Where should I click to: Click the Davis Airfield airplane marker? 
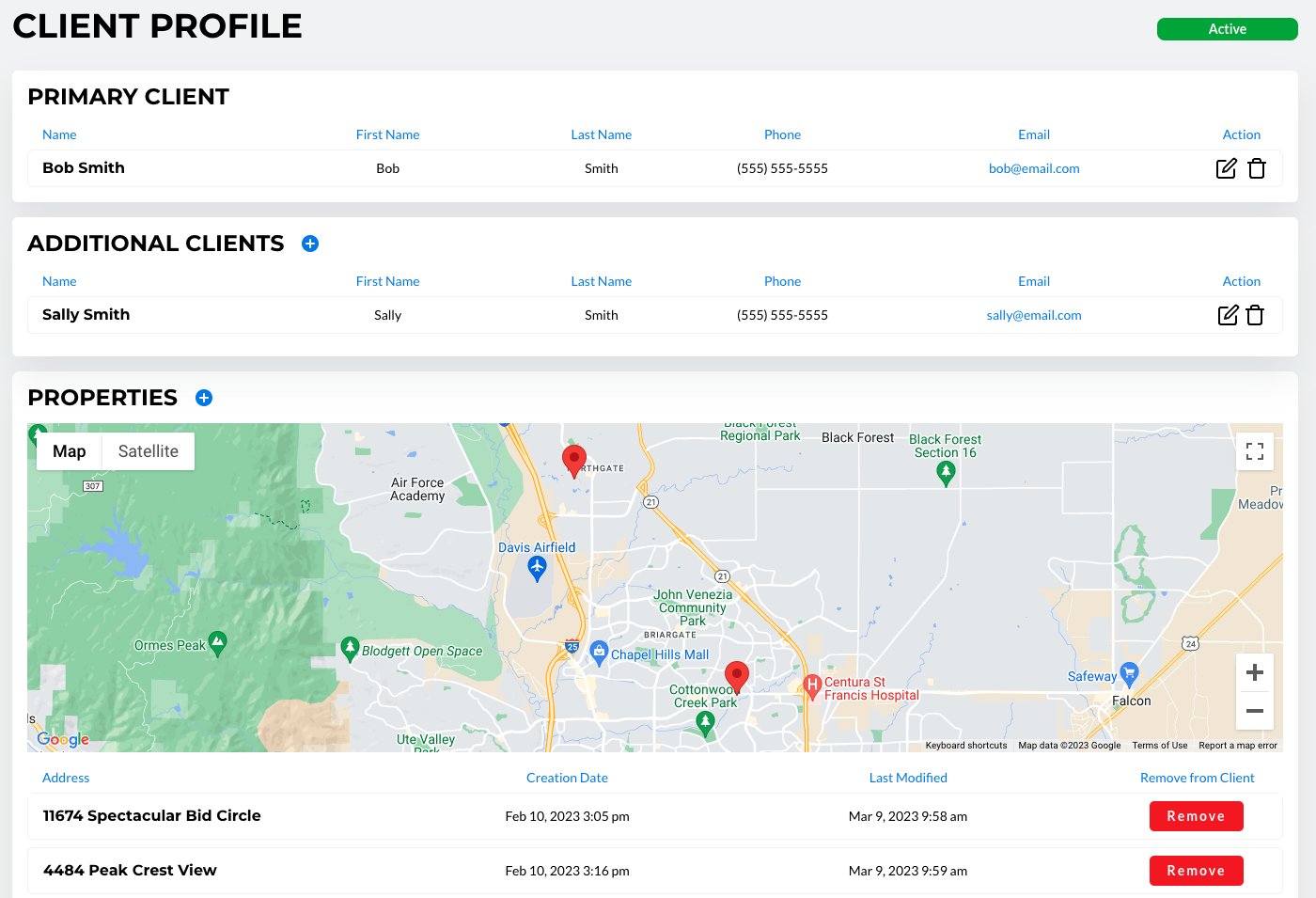point(537,567)
